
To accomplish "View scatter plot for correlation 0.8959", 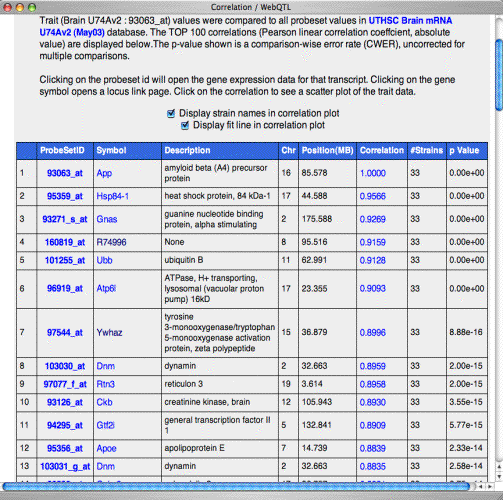I will pos(373,366).
